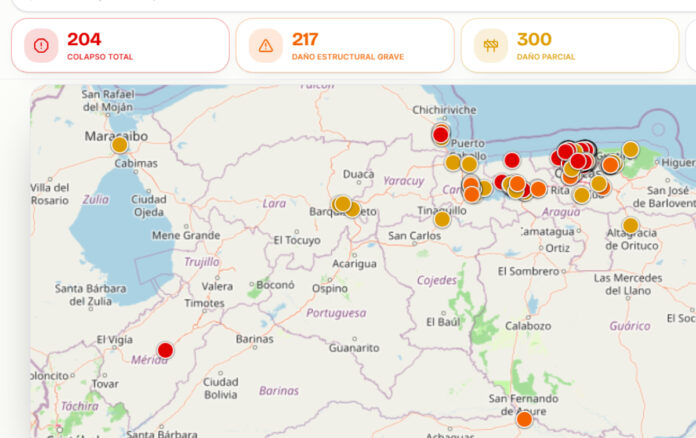Open the 300 Daño Parcial card
This screenshot has height=438, width=696.
coord(570,45)
